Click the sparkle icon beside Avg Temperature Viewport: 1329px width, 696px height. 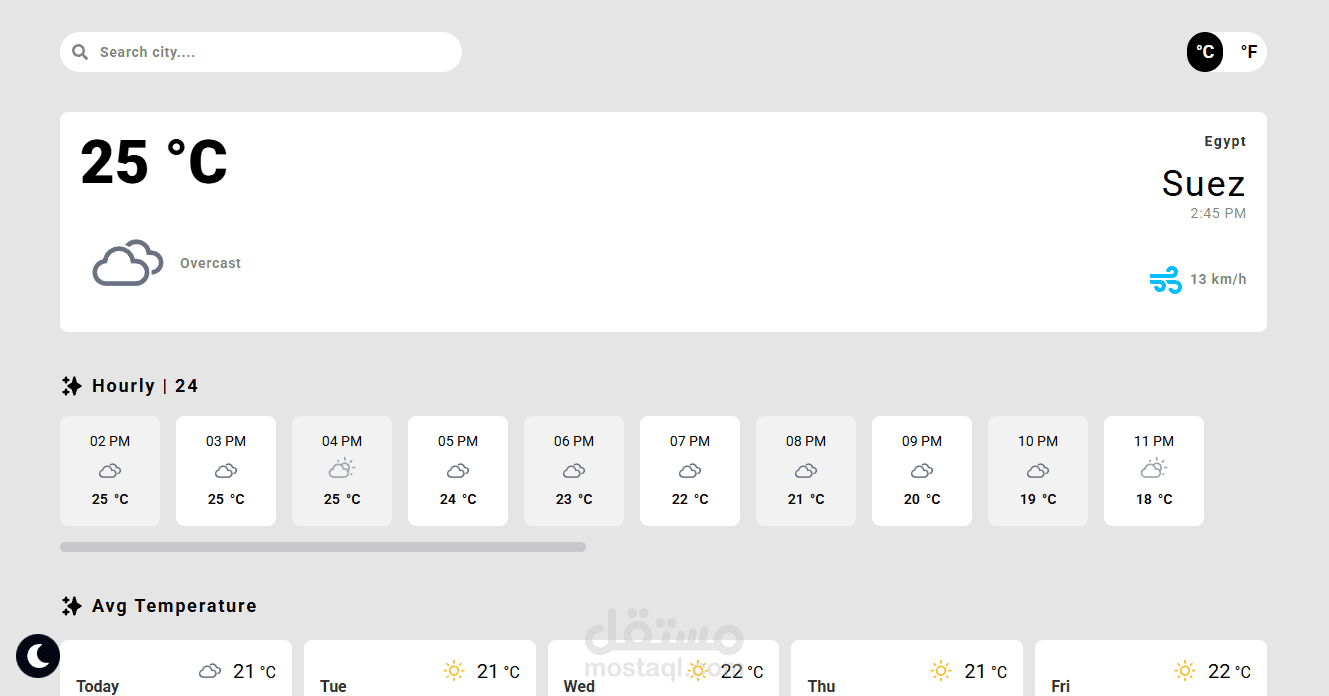pos(71,606)
